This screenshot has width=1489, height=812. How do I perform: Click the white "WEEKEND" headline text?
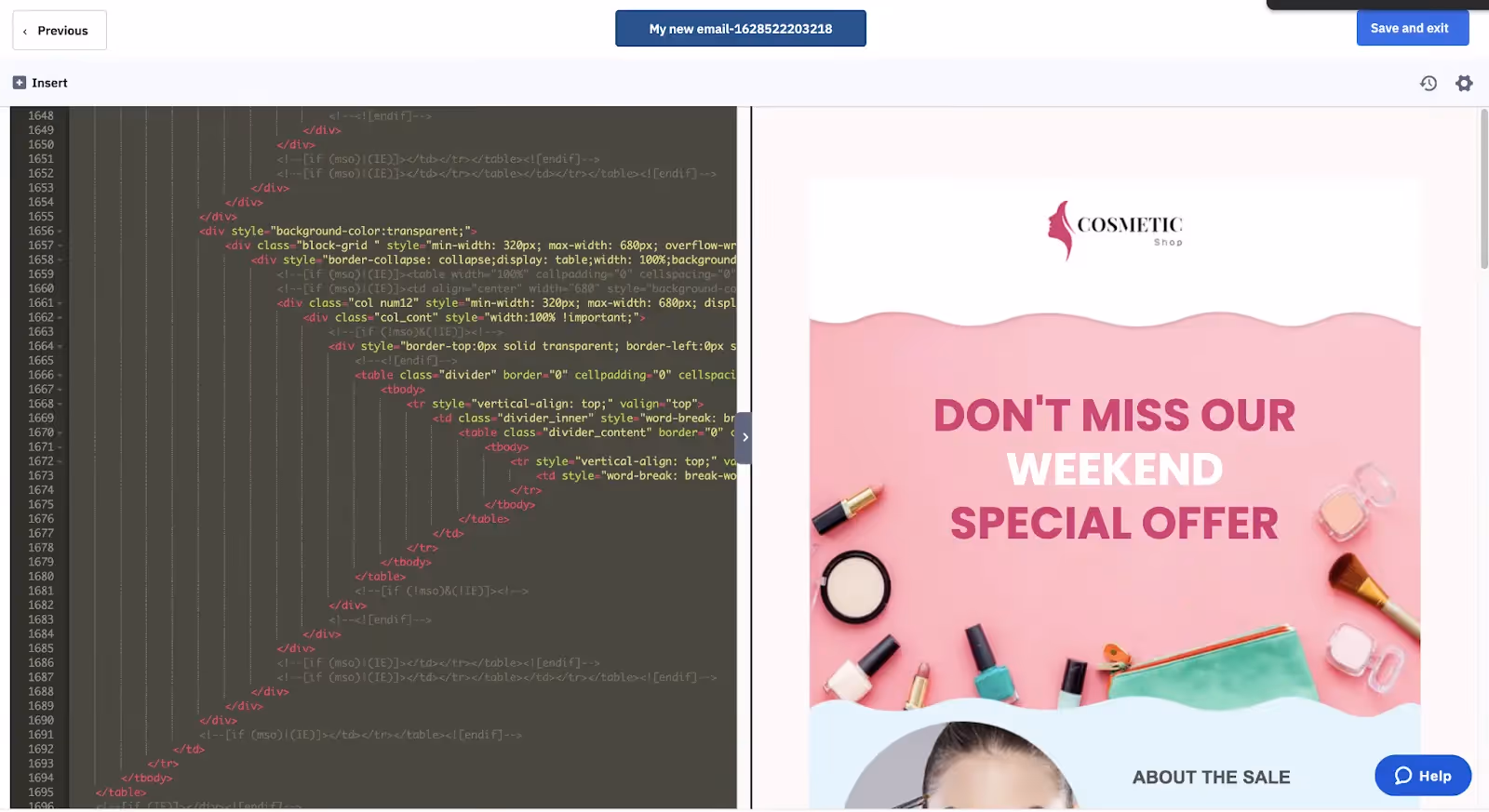point(1114,470)
